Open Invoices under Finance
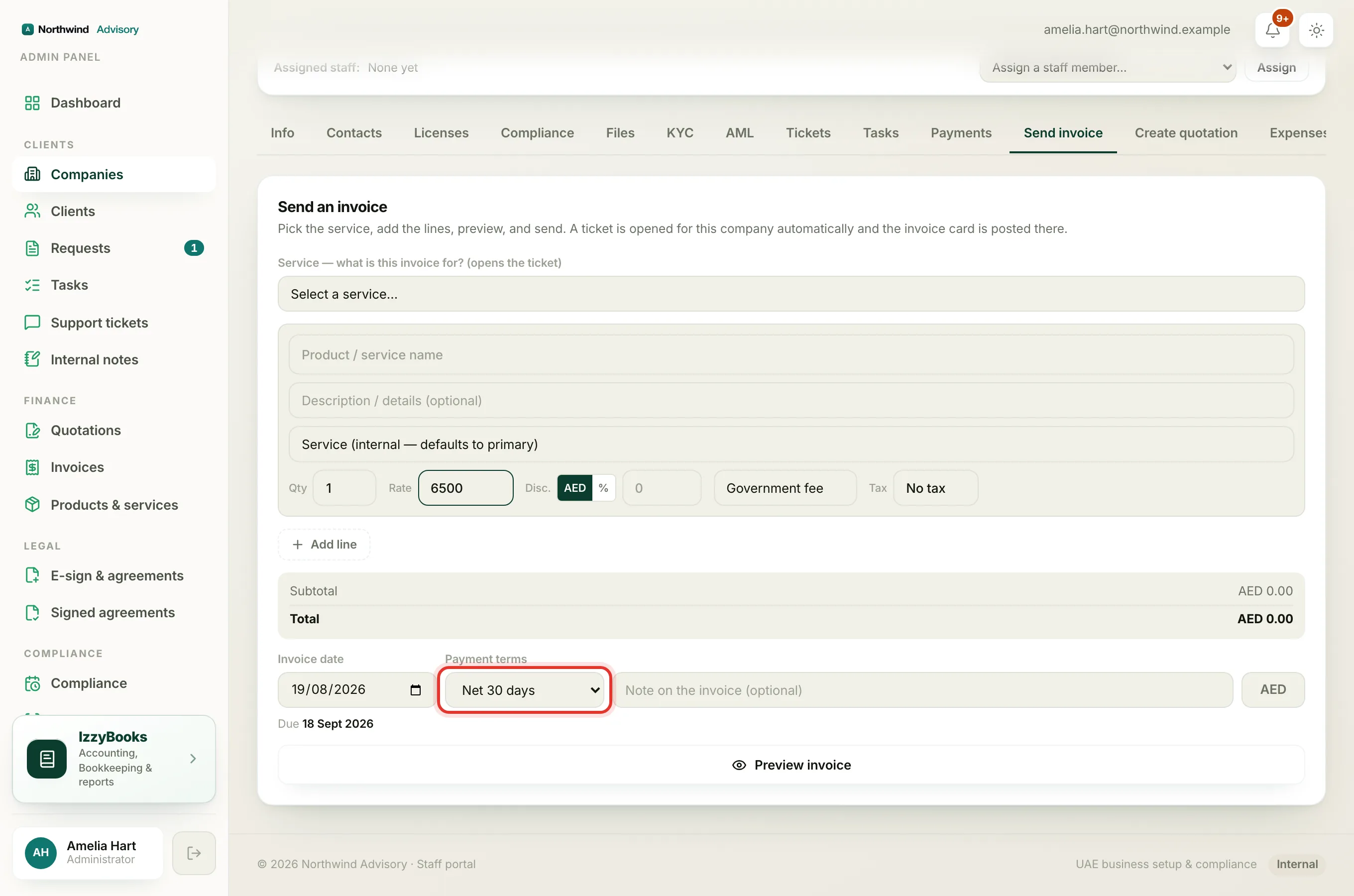This screenshot has width=1354, height=896. 113,467
